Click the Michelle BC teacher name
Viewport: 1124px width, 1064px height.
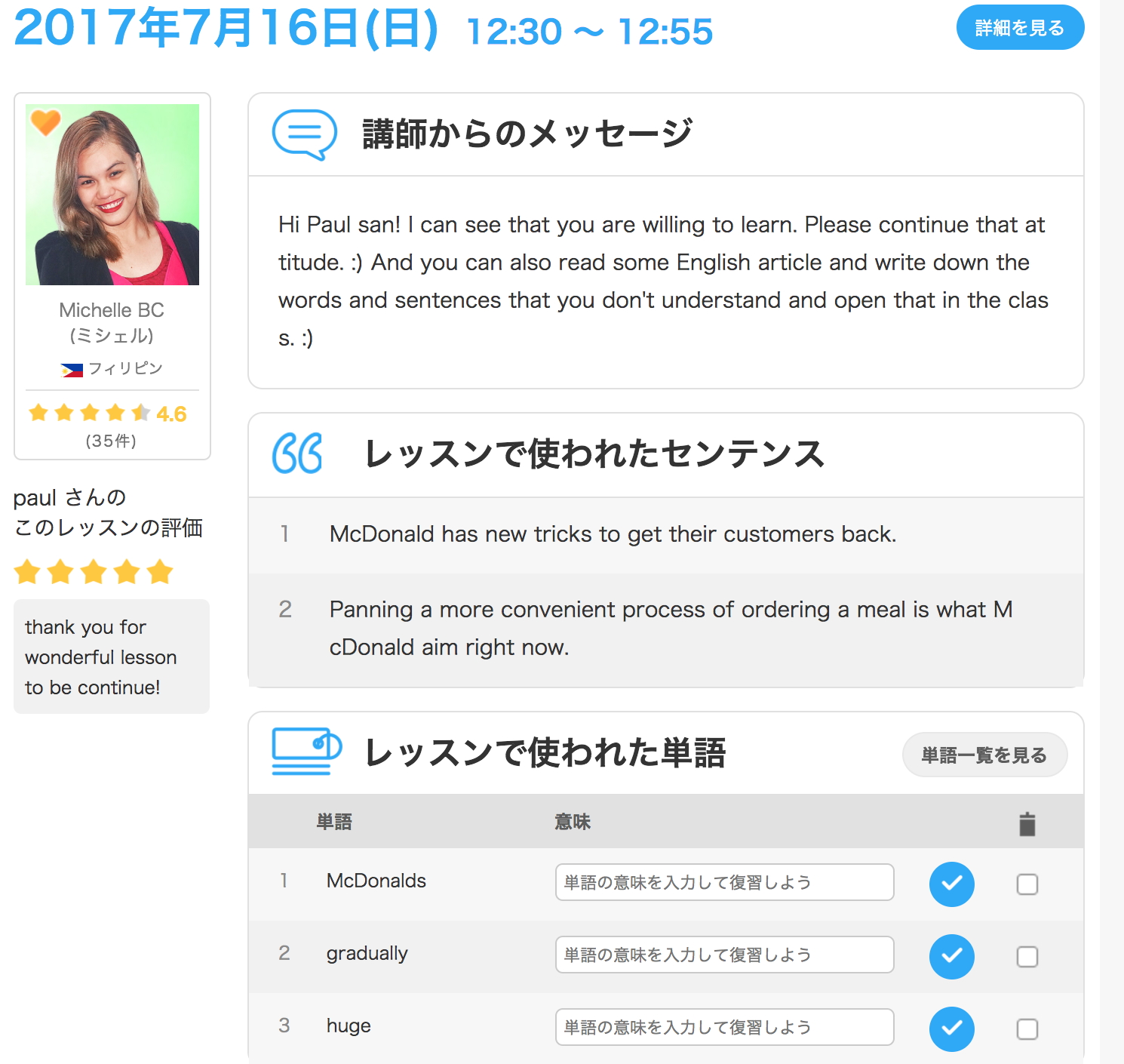click(x=112, y=310)
